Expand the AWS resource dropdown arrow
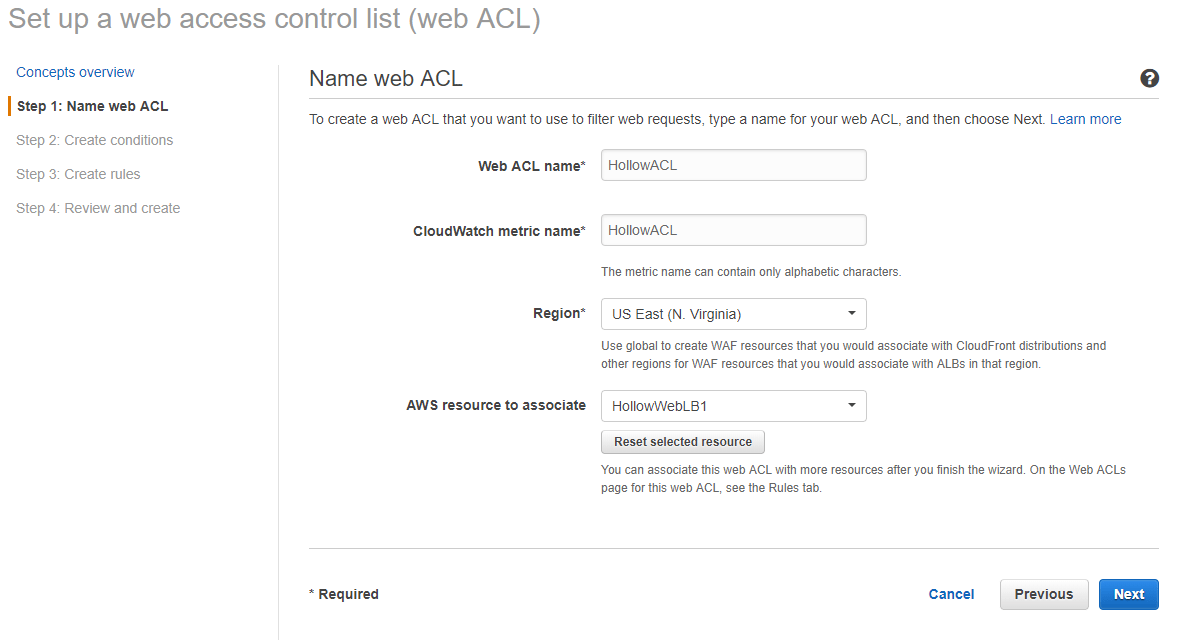The height and width of the screenshot is (640, 1185). point(852,406)
